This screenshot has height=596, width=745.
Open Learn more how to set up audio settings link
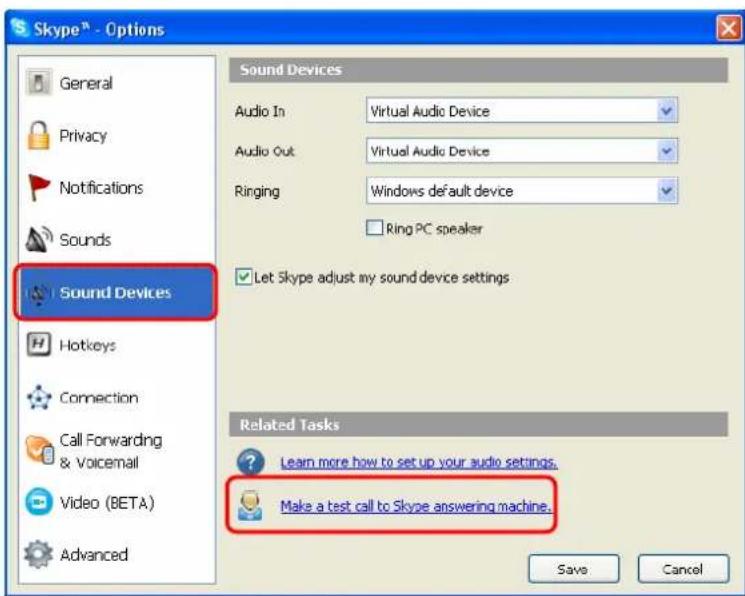419,462
